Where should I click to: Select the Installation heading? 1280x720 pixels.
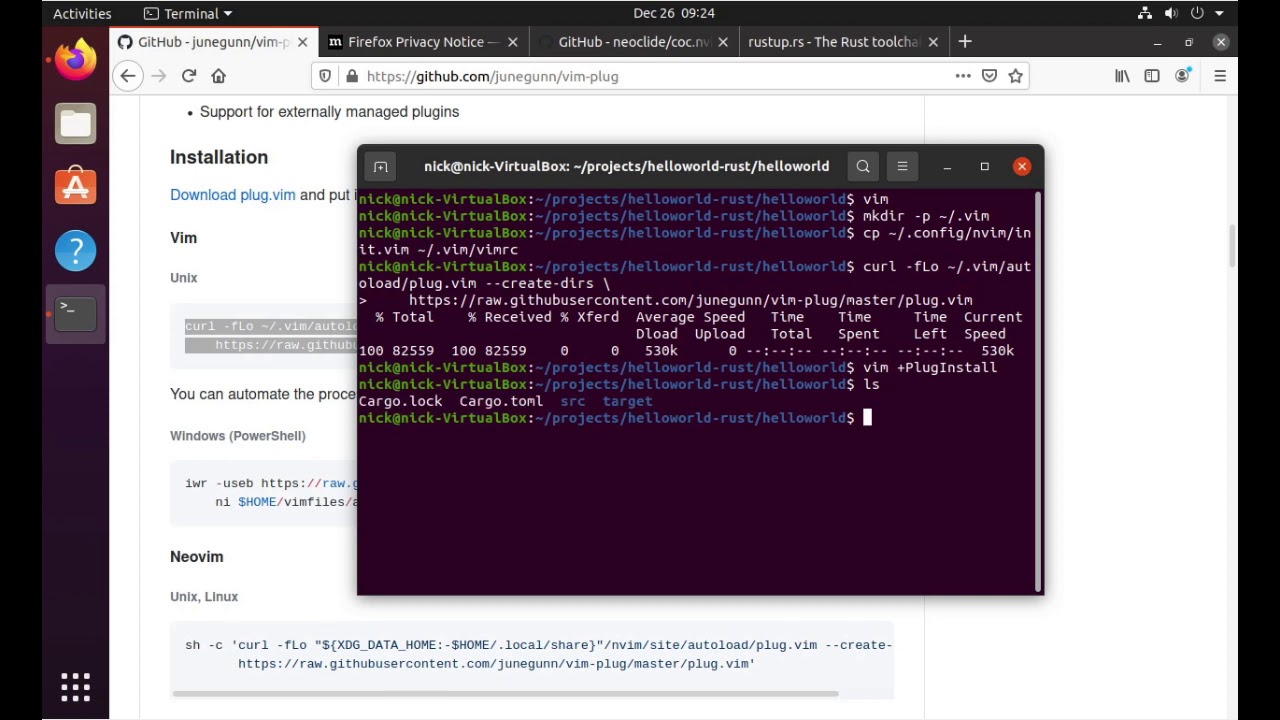coord(219,157)
